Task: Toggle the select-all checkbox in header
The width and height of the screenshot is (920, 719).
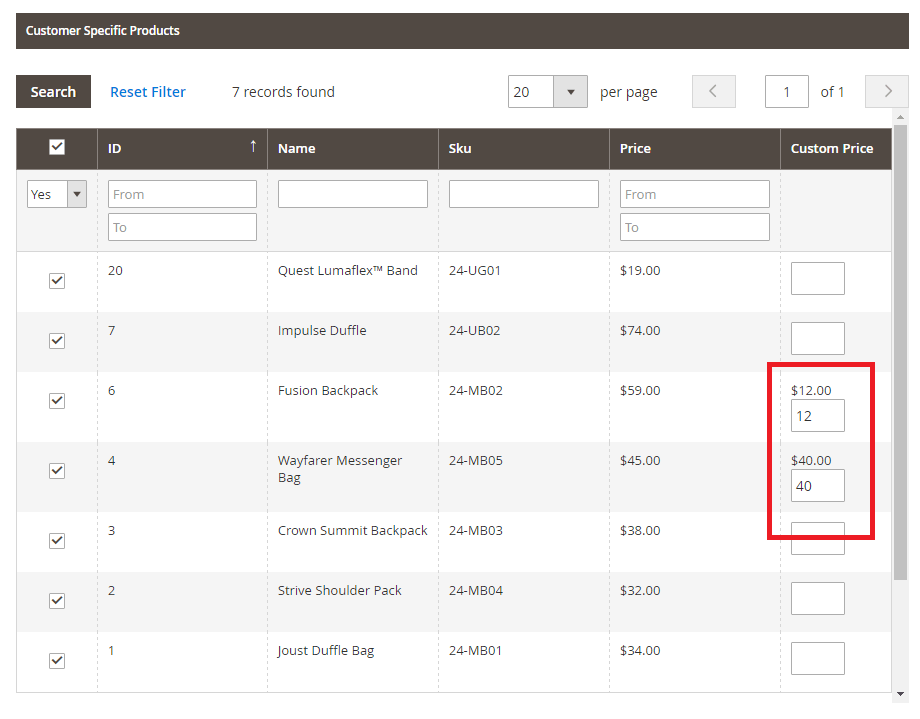Action: click(57, 147)
